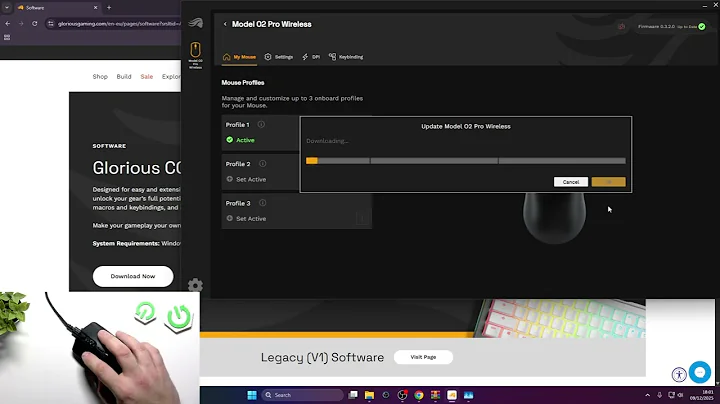Screen dimensions: 720x404
Task: Switch to the Settings tab
Action: [278, 57]
